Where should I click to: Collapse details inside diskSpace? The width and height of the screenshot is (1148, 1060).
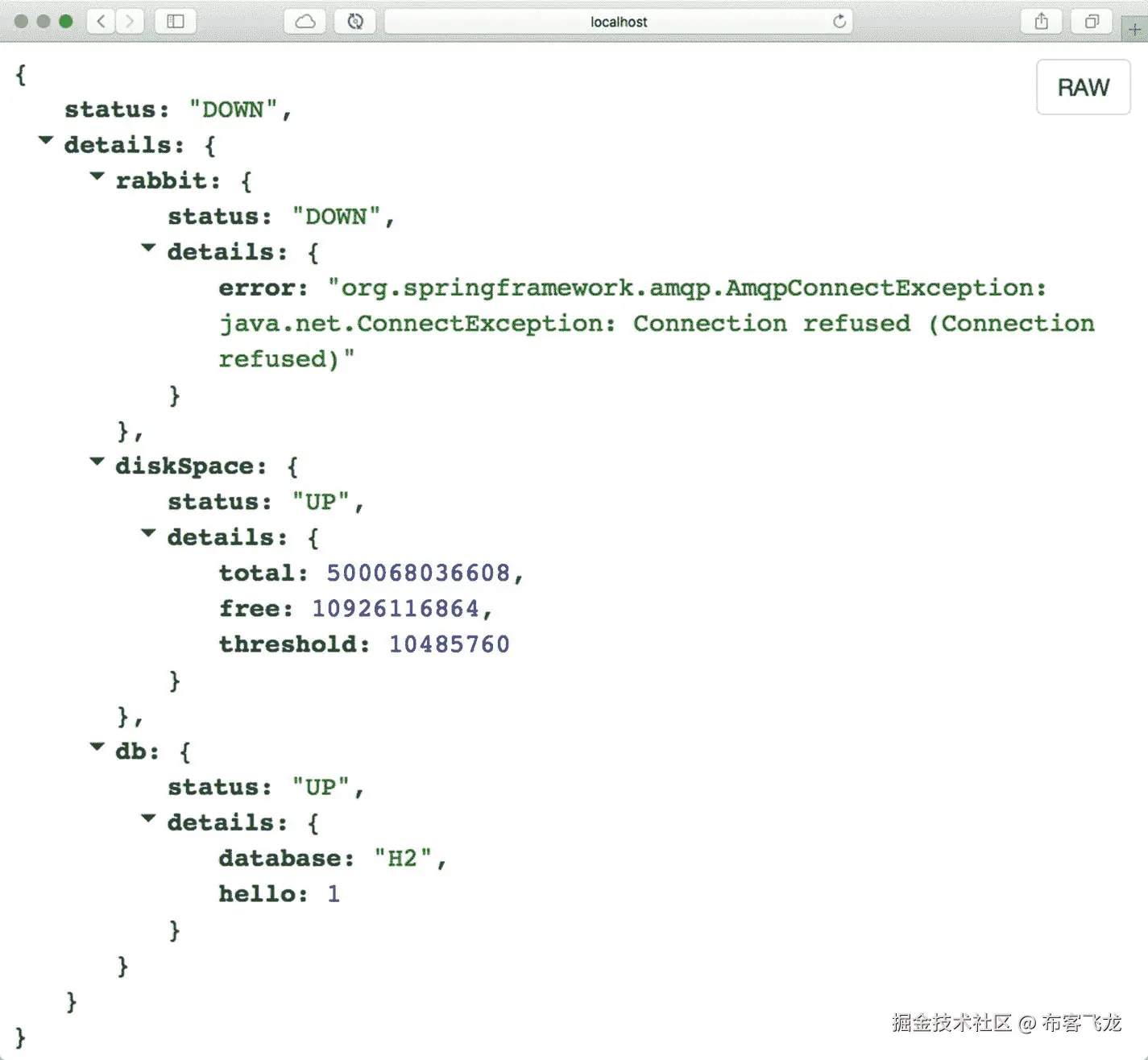148,532
